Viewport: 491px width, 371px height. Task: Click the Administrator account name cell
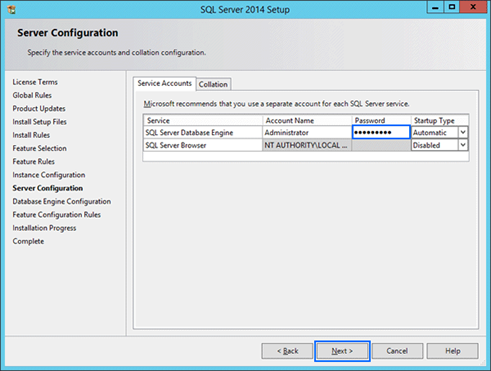pos(307,133)
